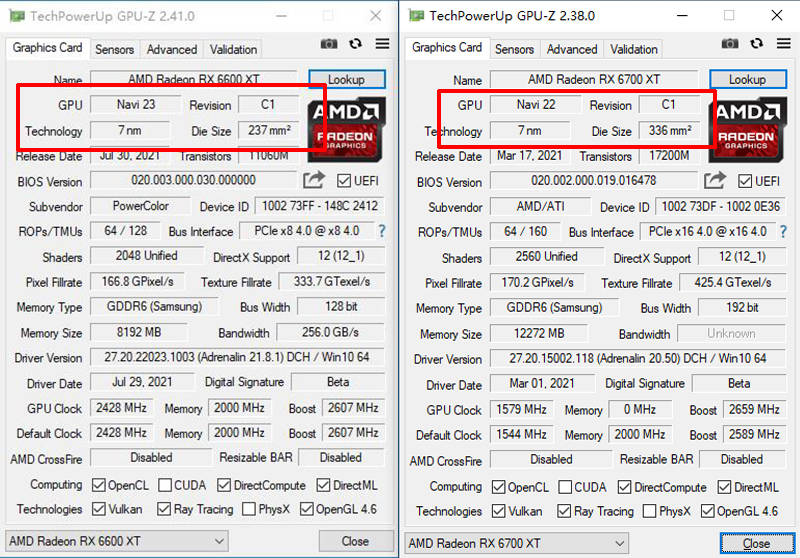Click BIOS export share icon for RX 6700 XT

tap(715, 181)
